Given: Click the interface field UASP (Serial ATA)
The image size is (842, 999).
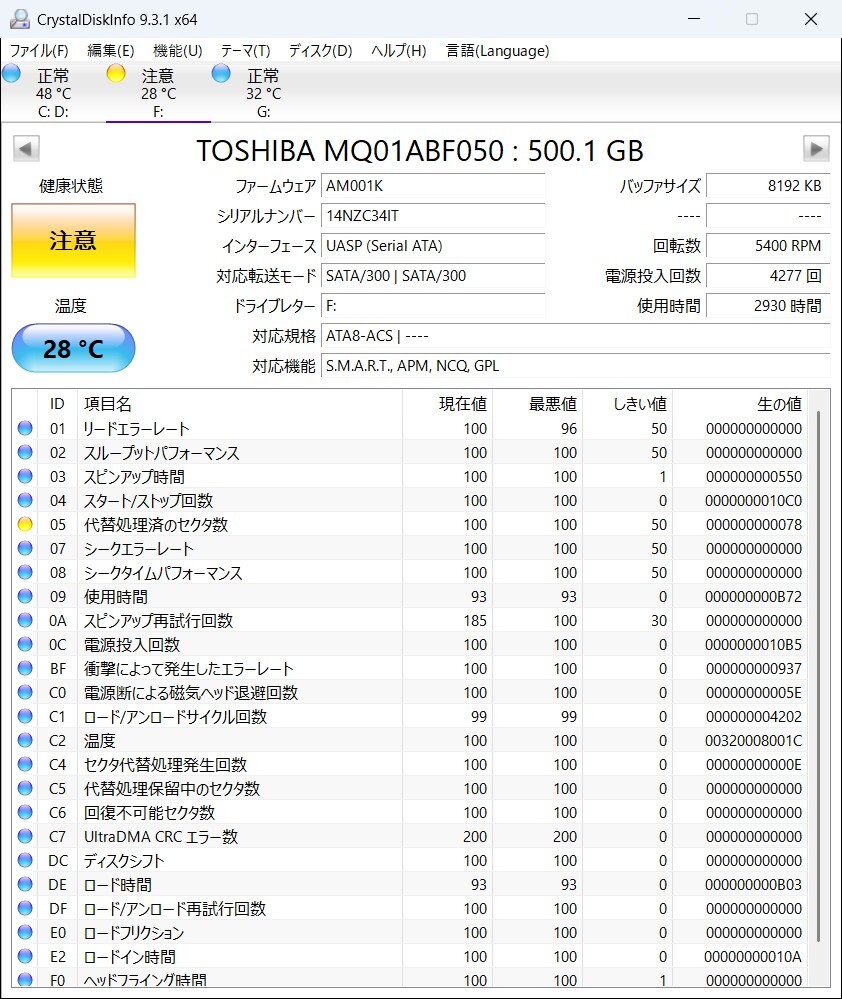Looking at the screenshot, I should pyautogui.click(x=433, y=246).
